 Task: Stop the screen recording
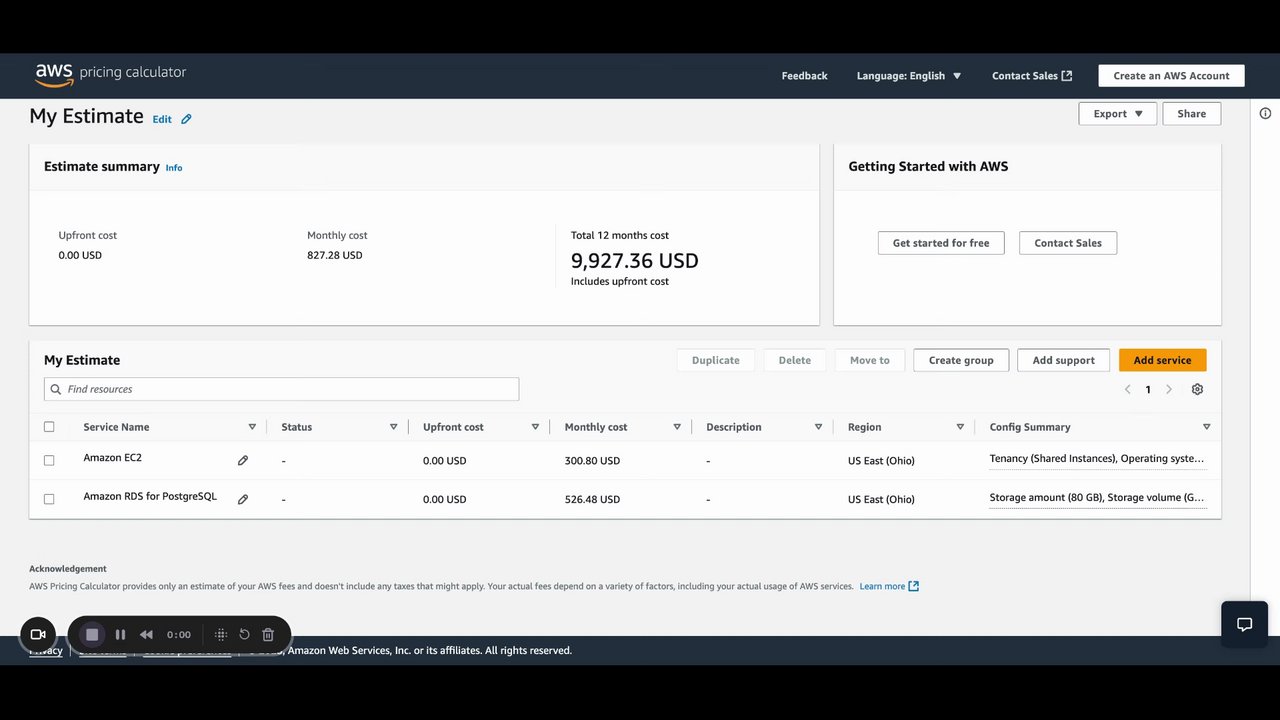click(92, 634)
